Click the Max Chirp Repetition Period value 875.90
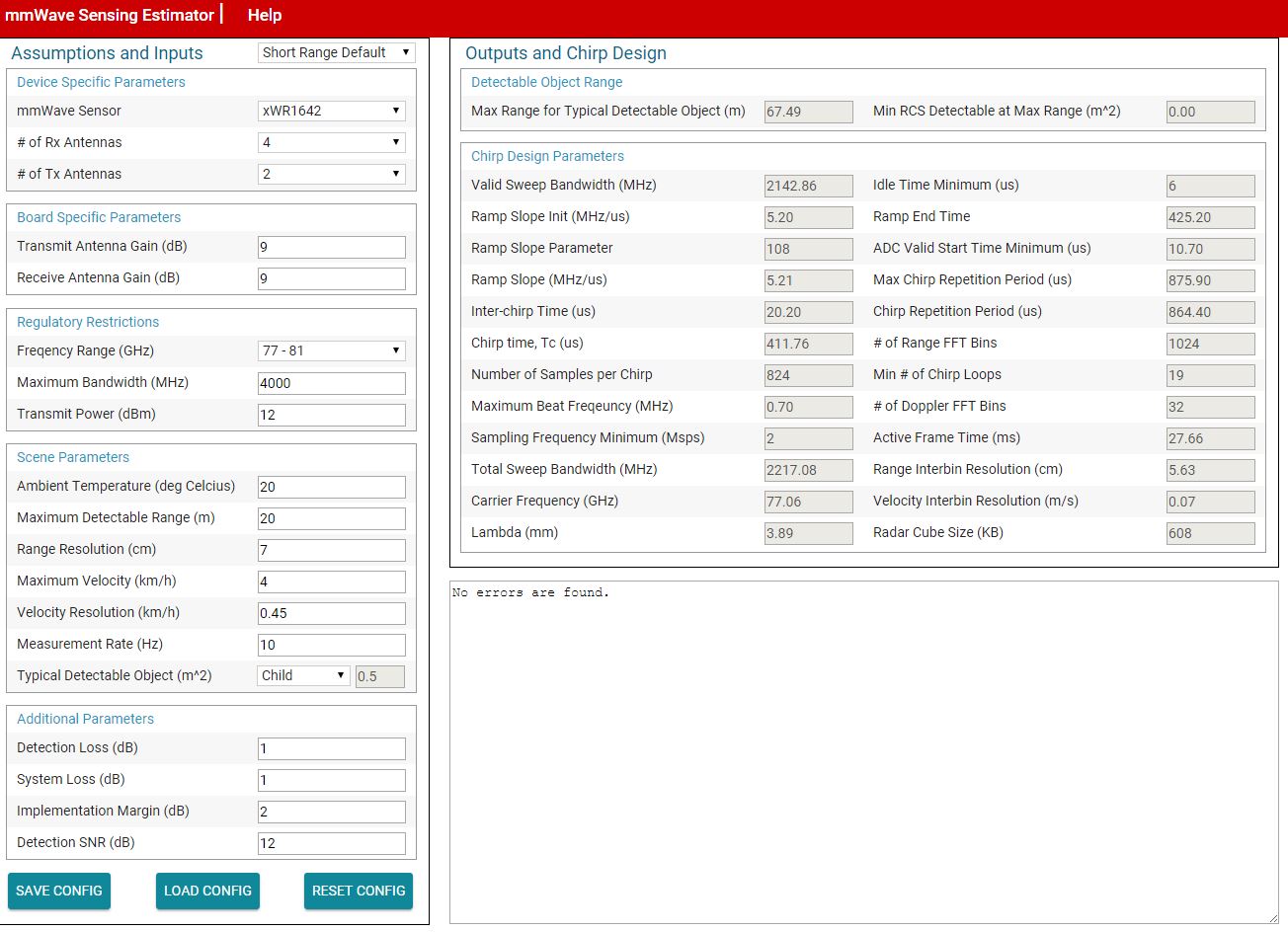Screen dimensions: 1288x932 [1211, 280]
